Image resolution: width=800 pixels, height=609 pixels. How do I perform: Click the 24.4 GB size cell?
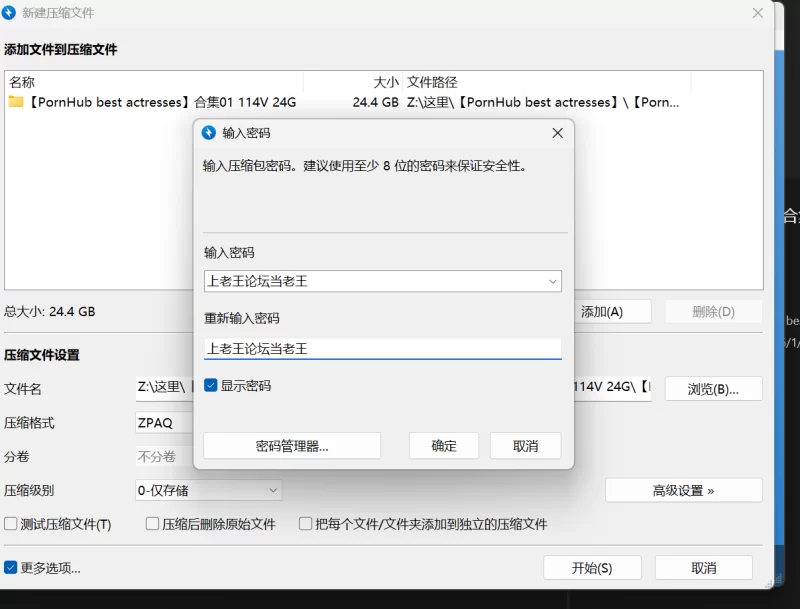pos(376,102)
